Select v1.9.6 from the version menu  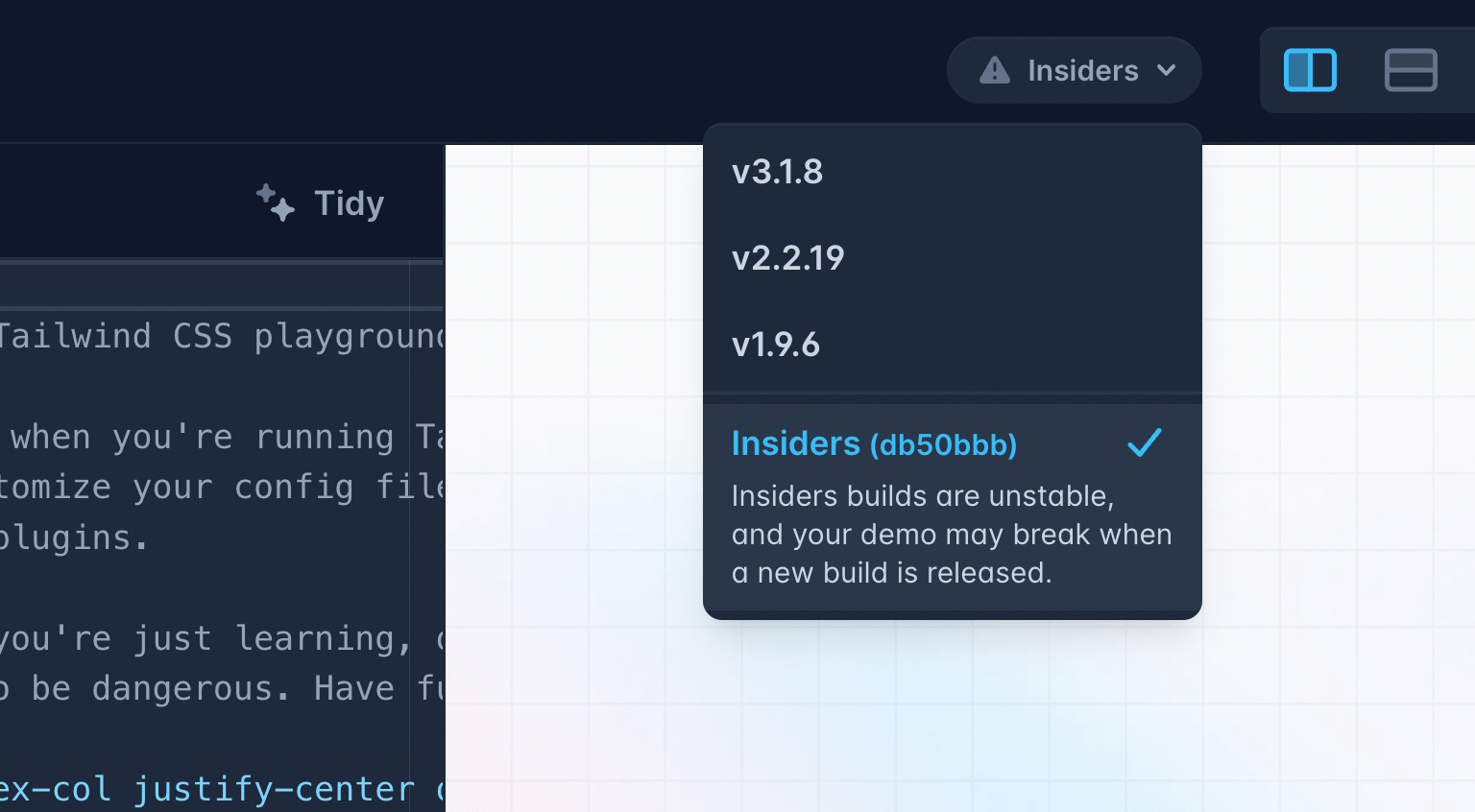[x=776, y=345]
